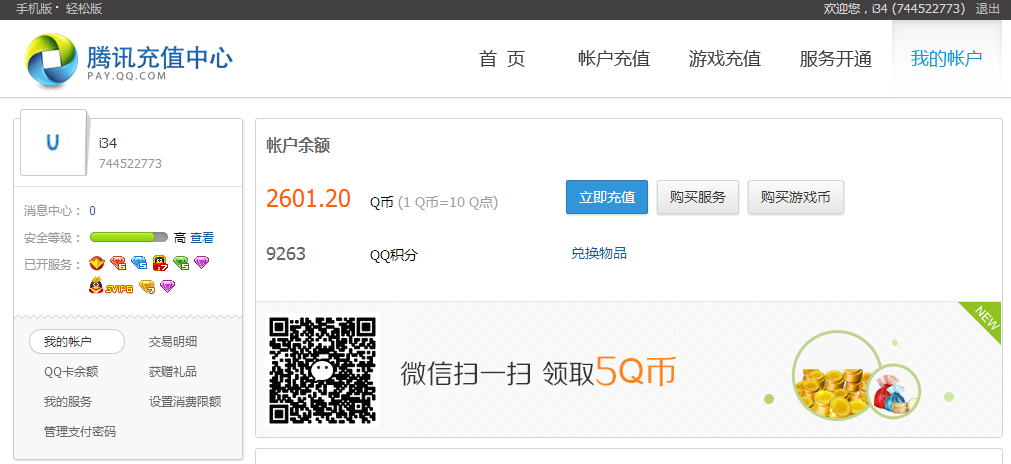Click QQ number 744522773 under username
The height and width of the screenshot is (464, 1011).
point(130,164)
